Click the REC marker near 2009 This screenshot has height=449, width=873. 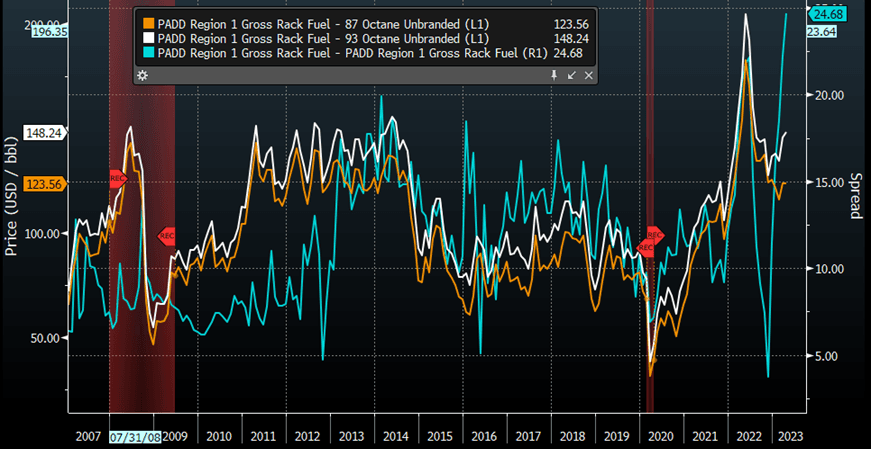(x=166, y=236)
